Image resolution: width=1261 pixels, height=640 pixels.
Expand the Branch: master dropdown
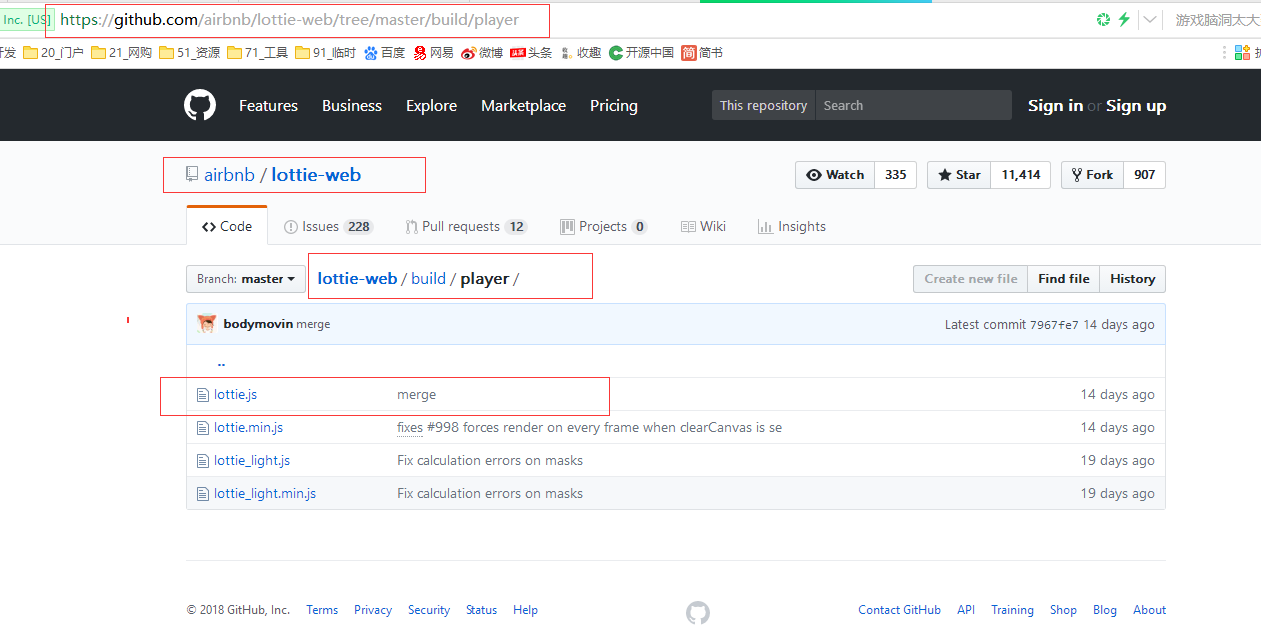point(246,279)
